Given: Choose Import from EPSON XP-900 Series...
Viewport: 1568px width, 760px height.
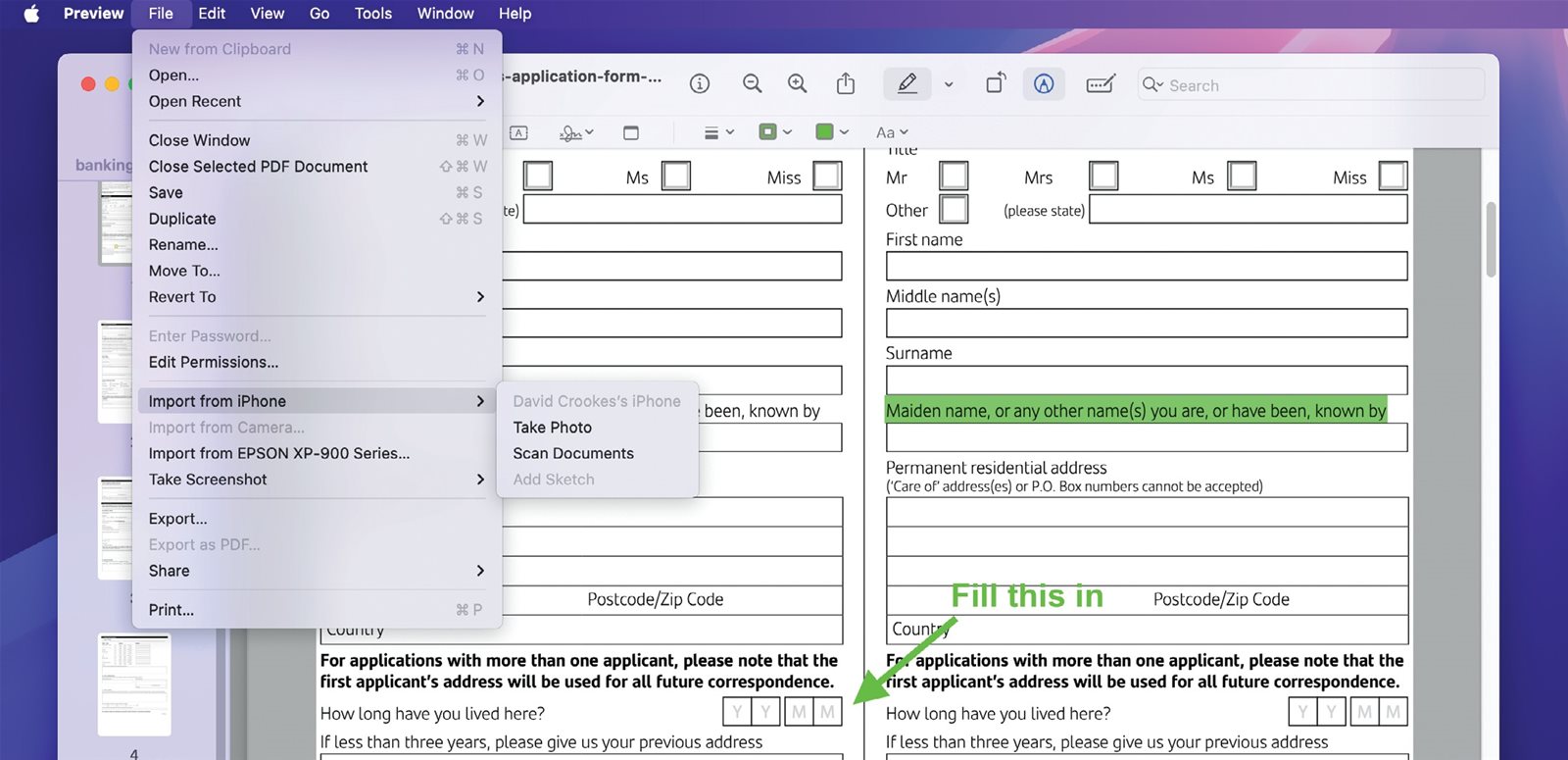Looking at the screenshot, I should click(x=317, y=453).
